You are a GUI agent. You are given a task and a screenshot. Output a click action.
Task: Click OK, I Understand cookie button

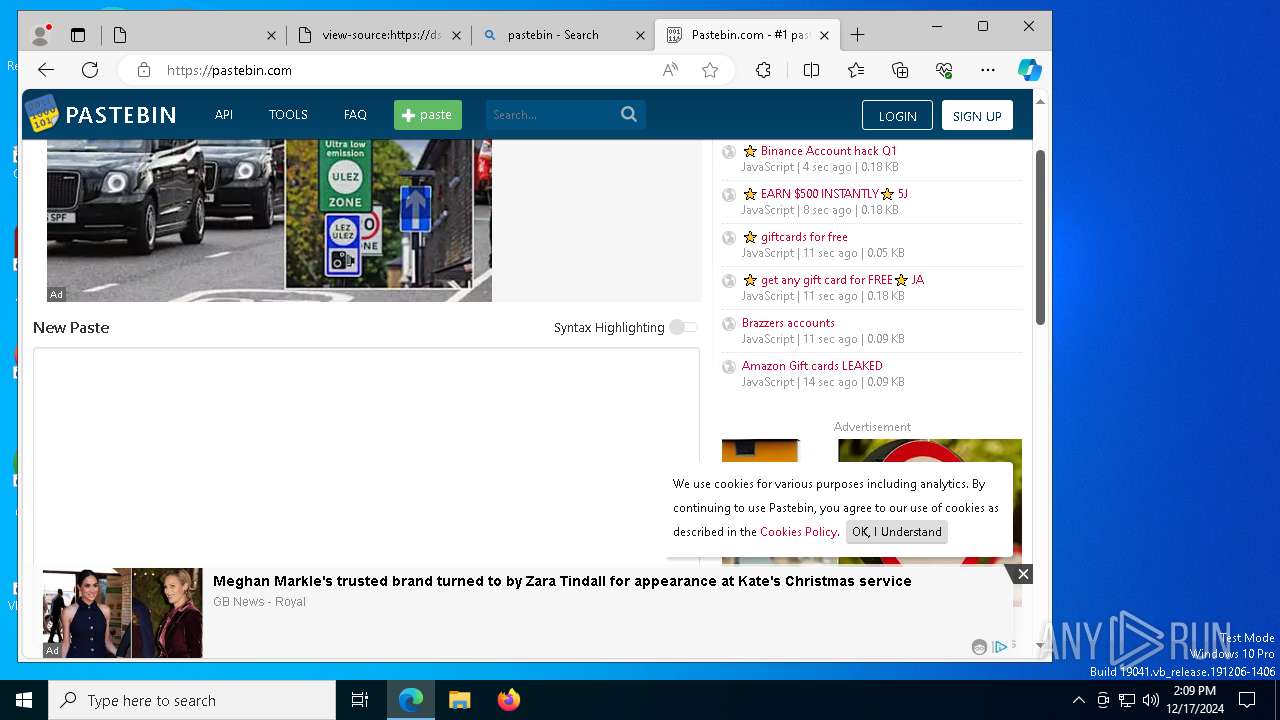tap(897, 532)
